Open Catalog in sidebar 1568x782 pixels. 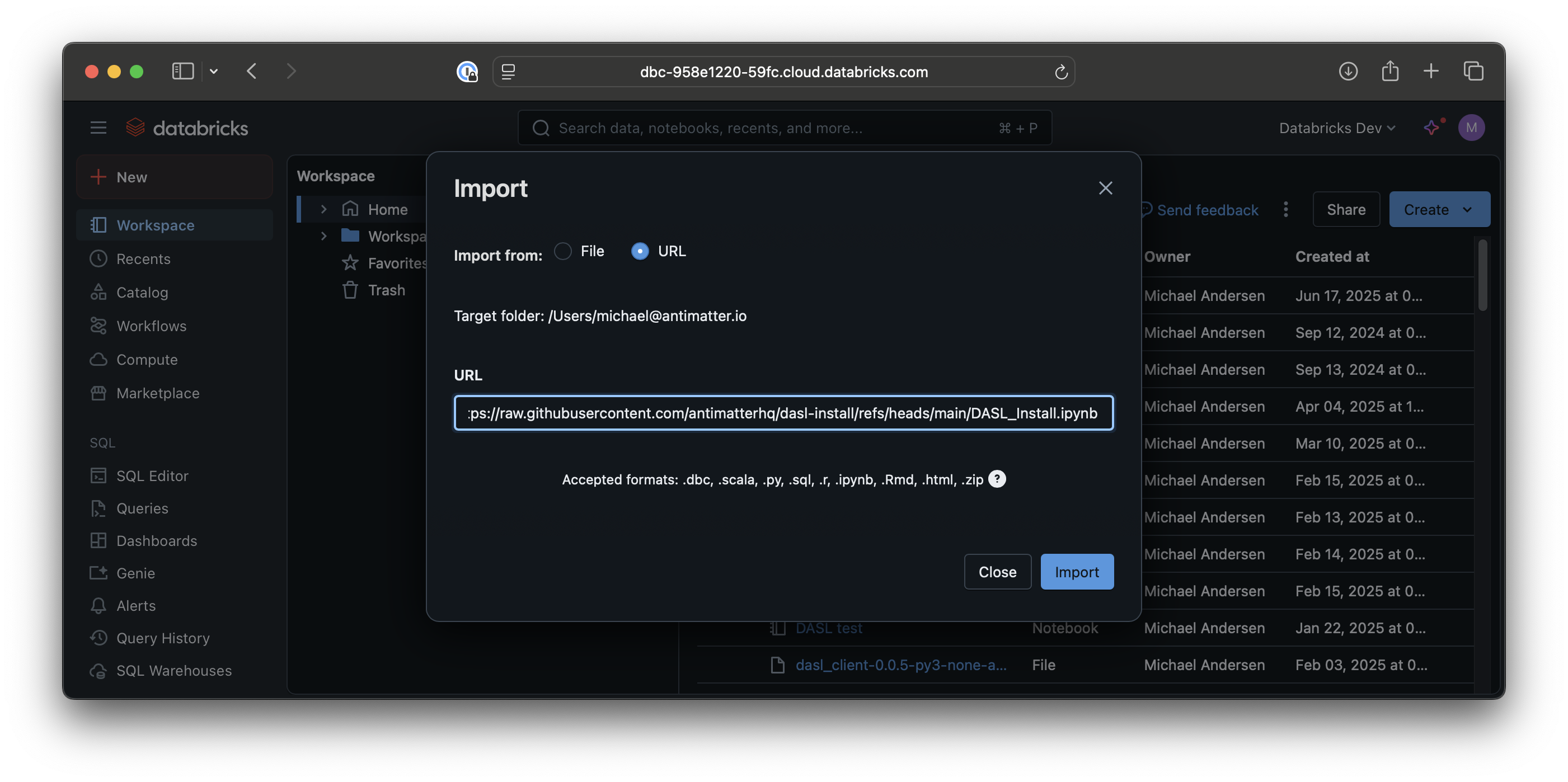(x=175, y=292)
